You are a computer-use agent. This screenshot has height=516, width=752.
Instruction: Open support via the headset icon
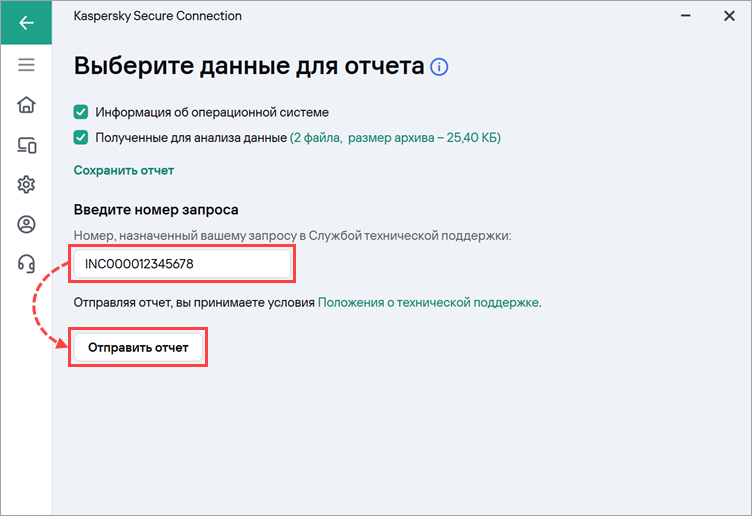coord(26,264)
